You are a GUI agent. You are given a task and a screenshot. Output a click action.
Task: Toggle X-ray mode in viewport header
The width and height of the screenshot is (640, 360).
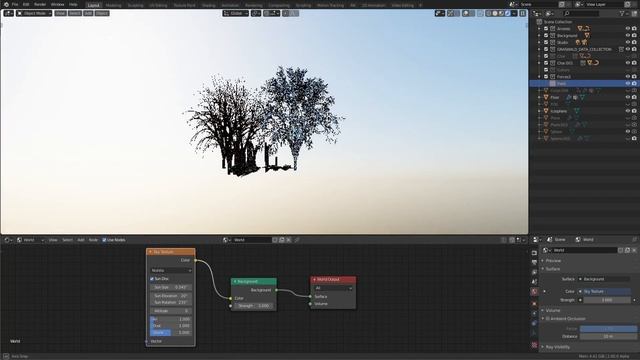pos(480,13)
